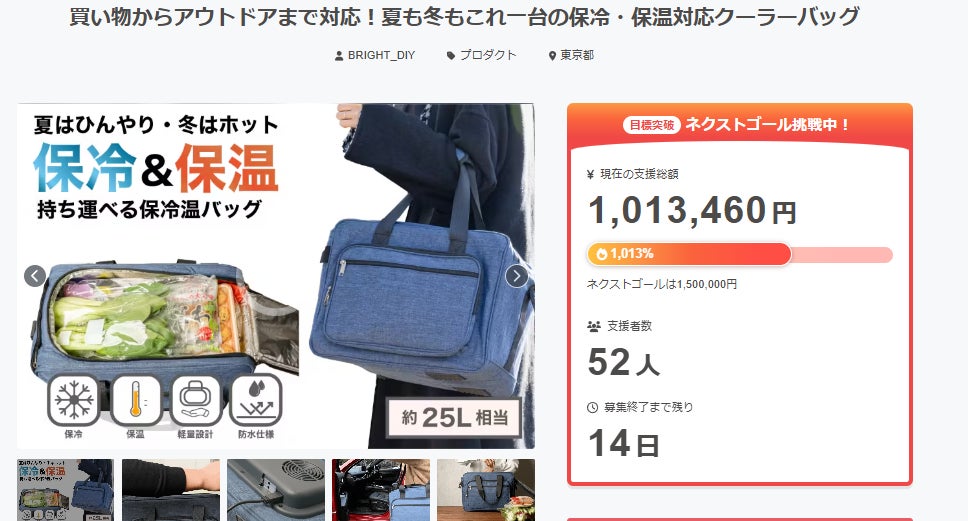Show the previous slide with left arrow

point(35,276)
